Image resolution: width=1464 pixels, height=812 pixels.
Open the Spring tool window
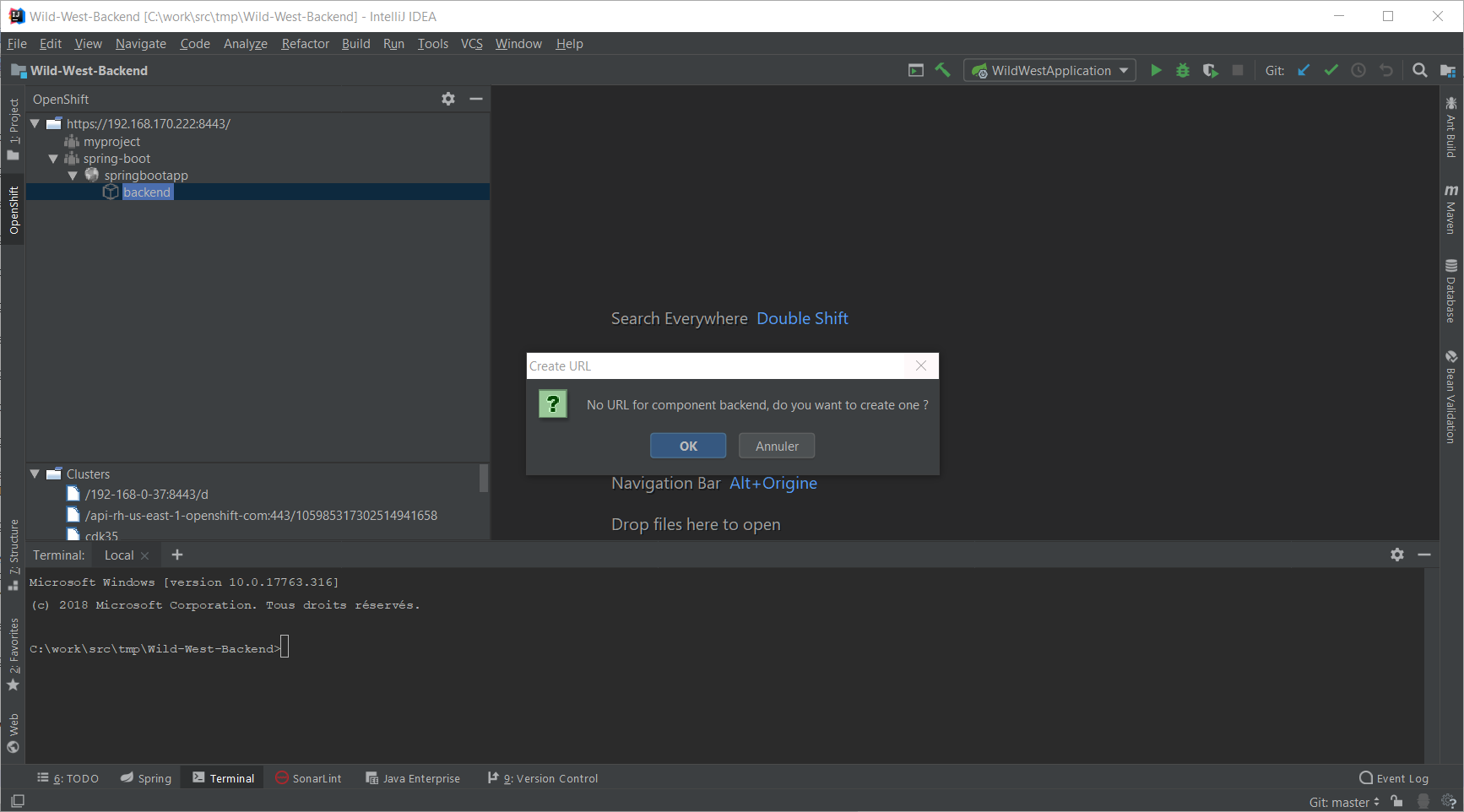click(146, 778)
